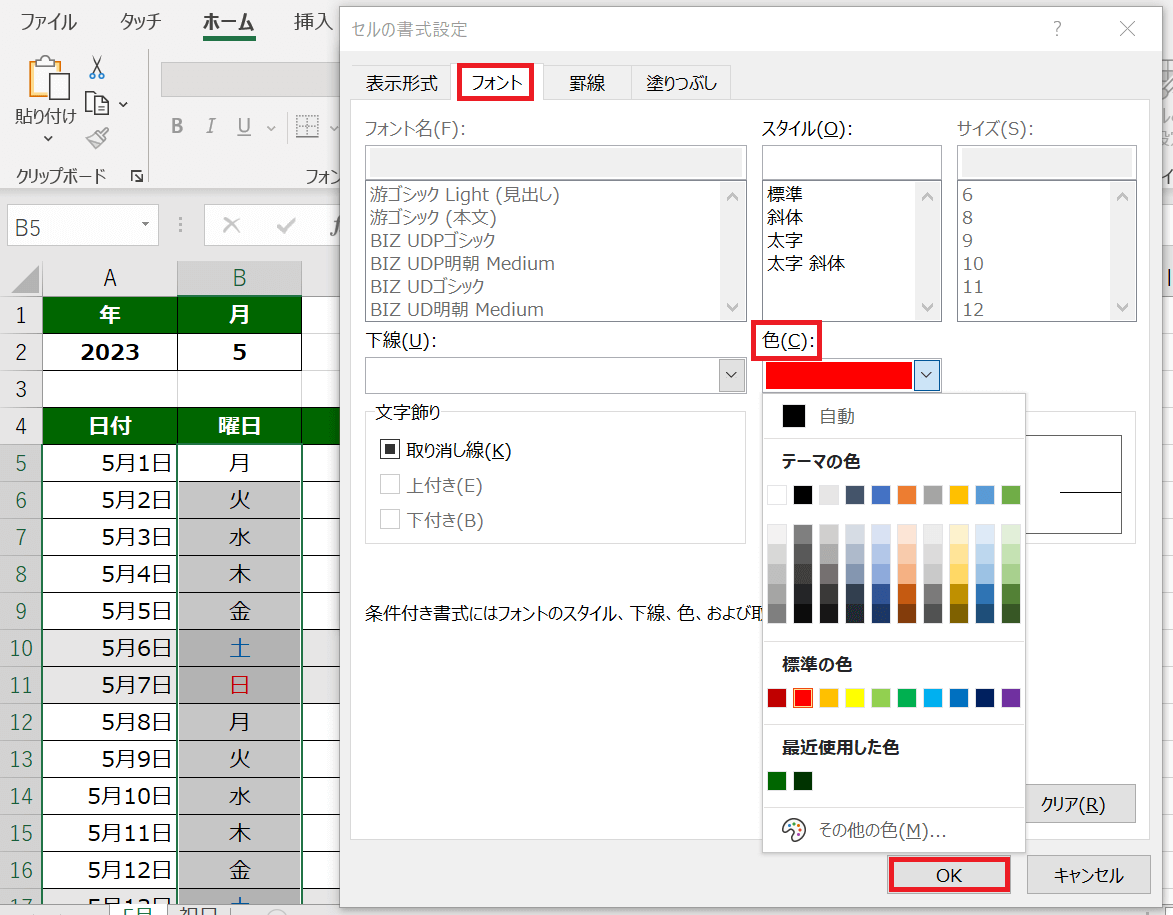Pick the yellow standard color swatch

click(855, 698)
